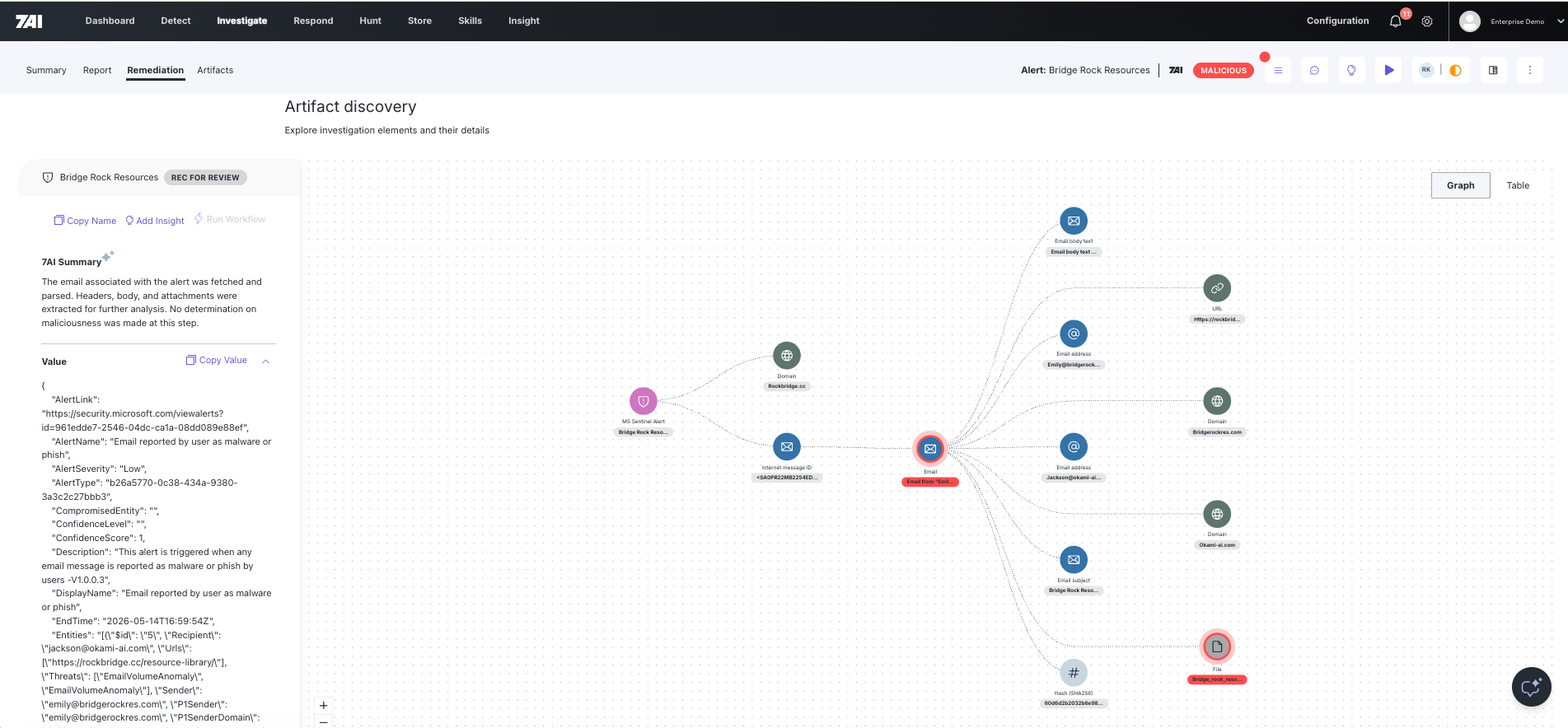Click the Artifact discovery heading
The width and height of the screenshot is (1568, 728).
point(350,106)
